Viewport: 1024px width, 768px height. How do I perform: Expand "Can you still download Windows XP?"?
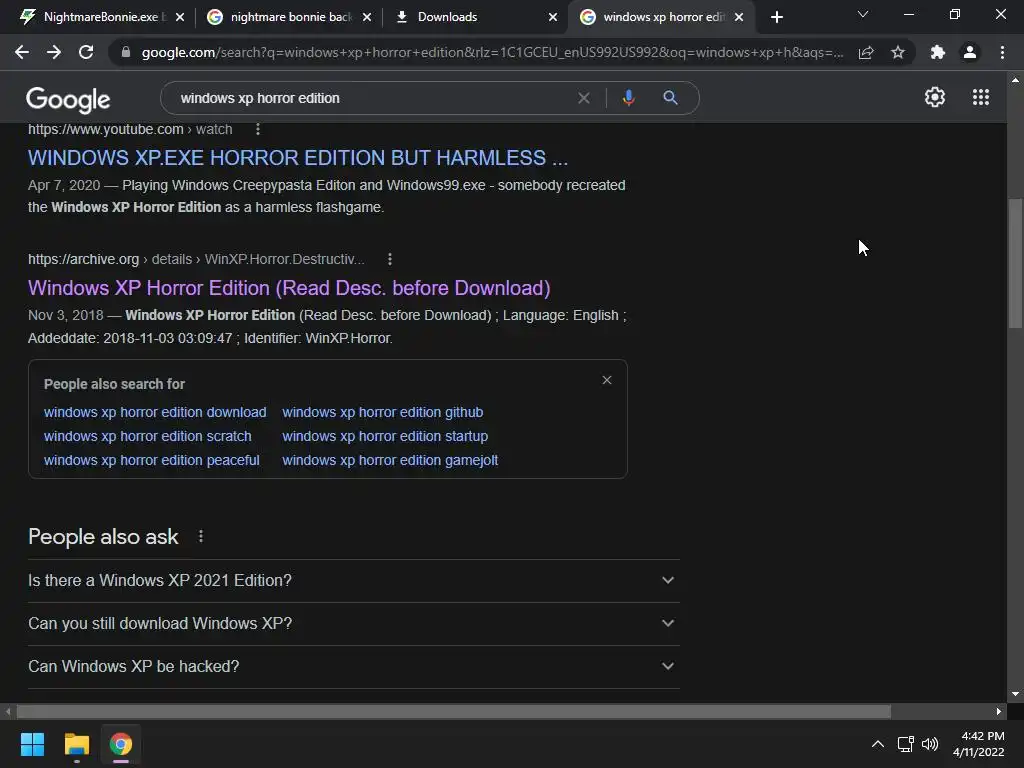pyautogui.click(x=354, y=624)
